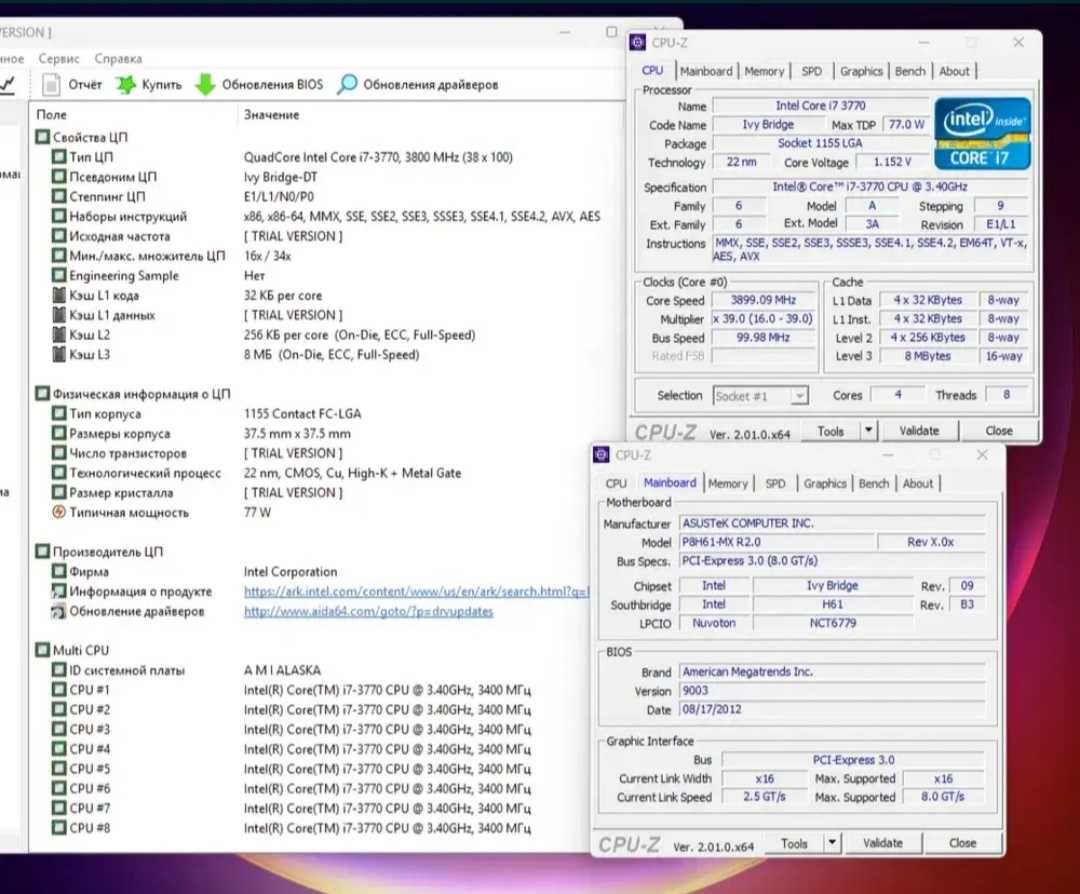1080x894 pixels.
Task: Open the aida64.com driver updates link
Action: pyautogui.click(x=368, y=611)
